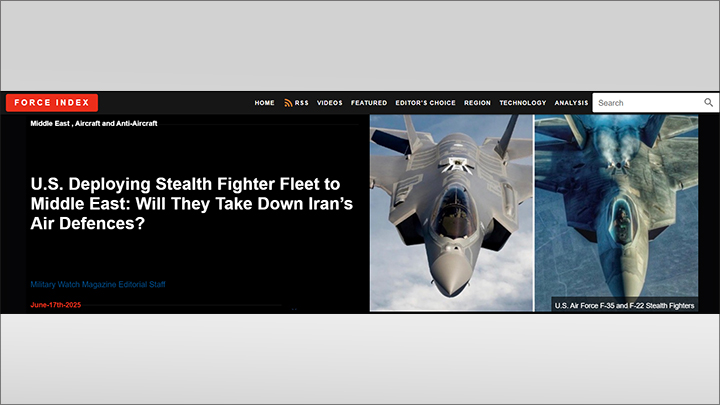This screenshot has width=720, height=405.
Task: Click the FORCE INDEX logo
Action: 52,103
